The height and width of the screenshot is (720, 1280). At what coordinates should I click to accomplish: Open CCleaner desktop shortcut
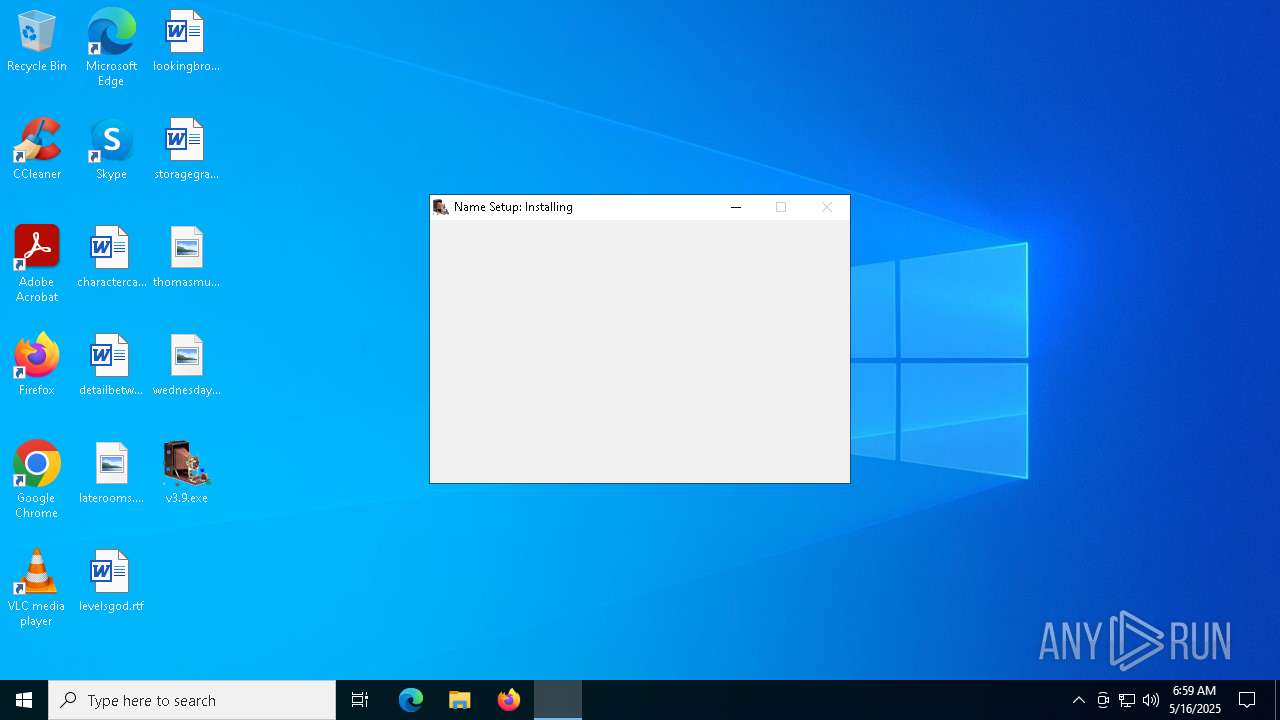tap(37, 150)
